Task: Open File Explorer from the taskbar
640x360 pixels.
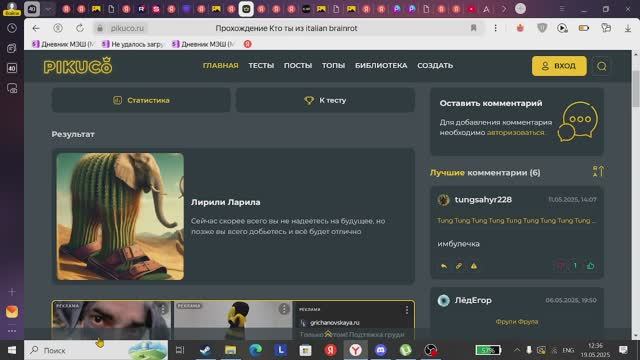Action: (x=231, y=350)
